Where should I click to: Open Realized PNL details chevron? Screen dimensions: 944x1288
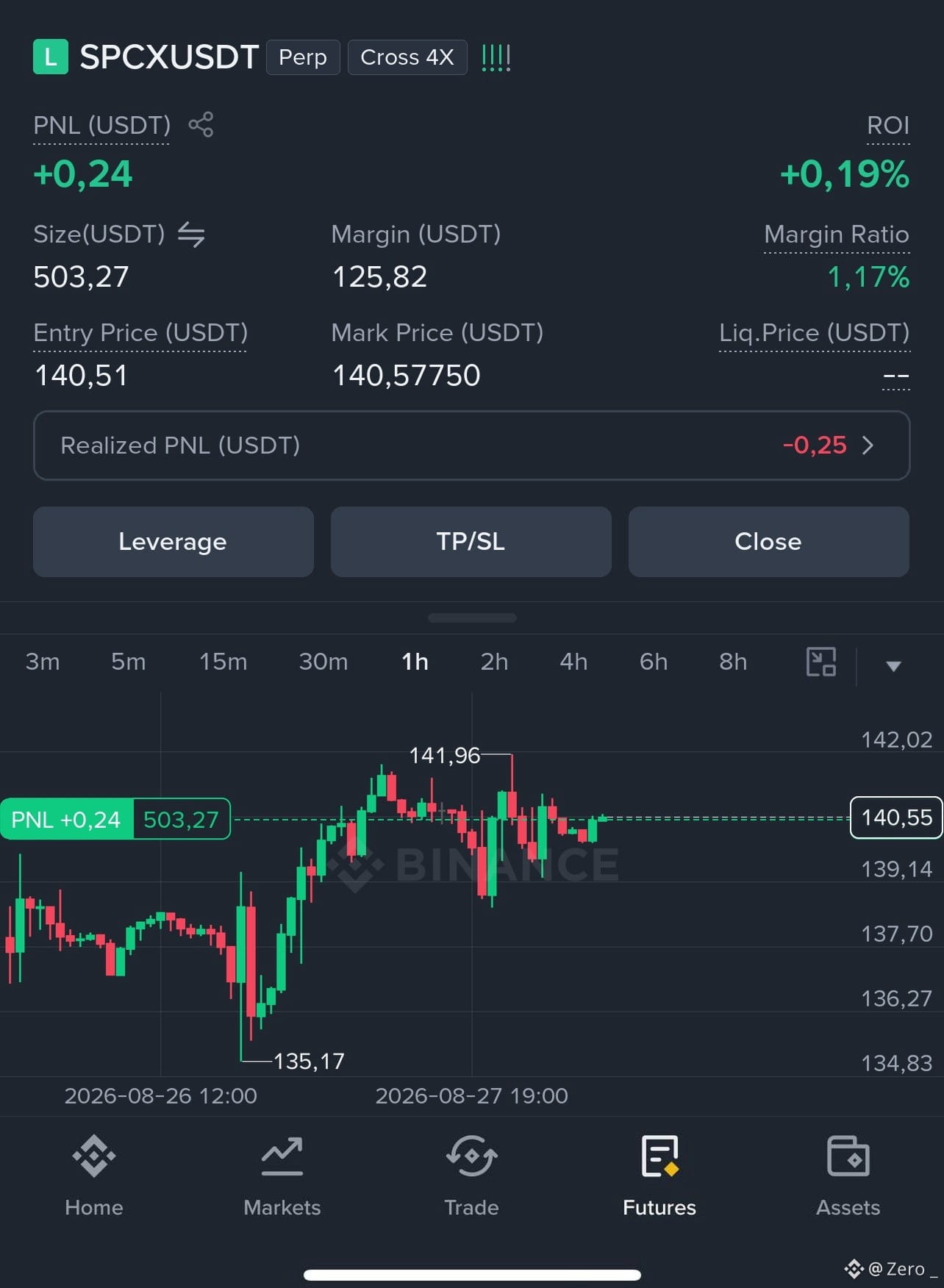[868, 446]
